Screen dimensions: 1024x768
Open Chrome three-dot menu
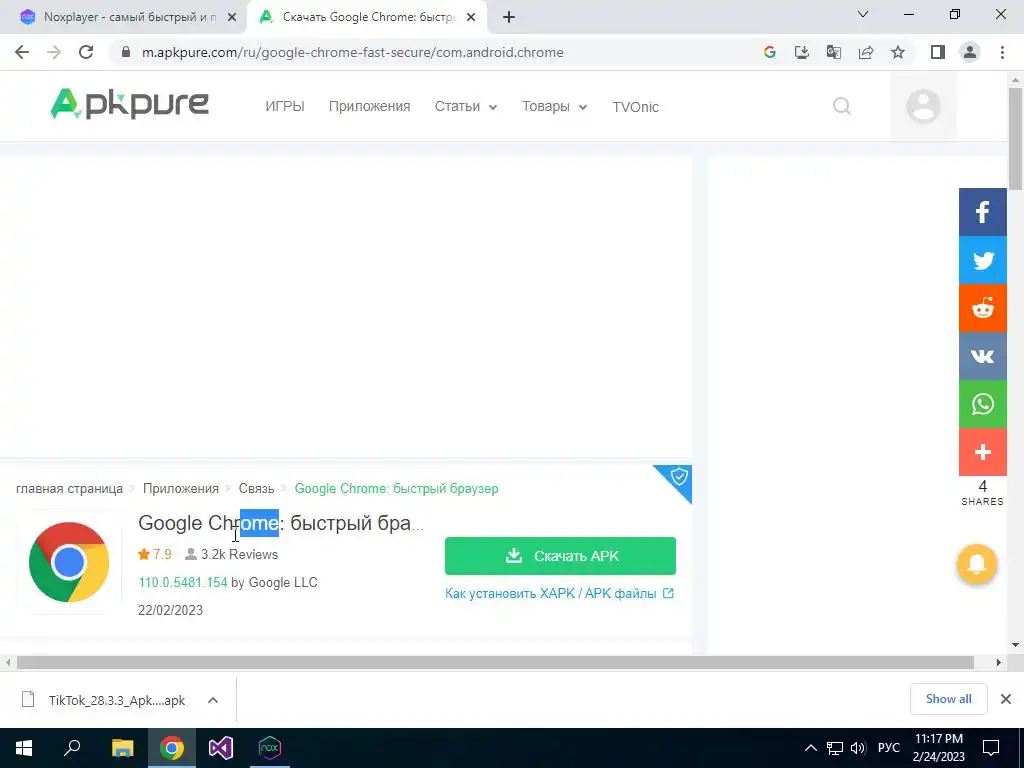coord(1002,52)
